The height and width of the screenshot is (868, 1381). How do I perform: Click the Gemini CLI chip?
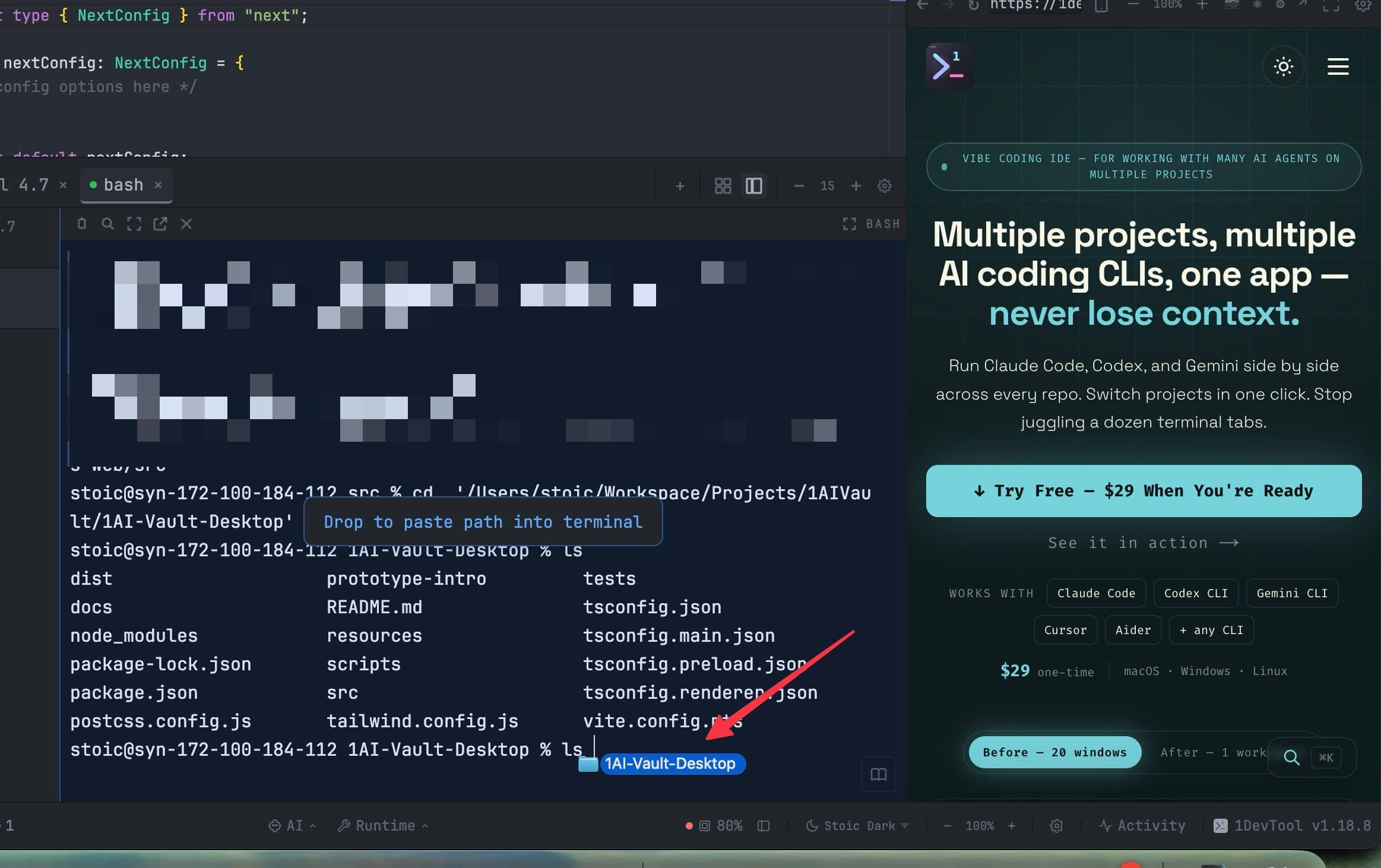point(1292,593)
